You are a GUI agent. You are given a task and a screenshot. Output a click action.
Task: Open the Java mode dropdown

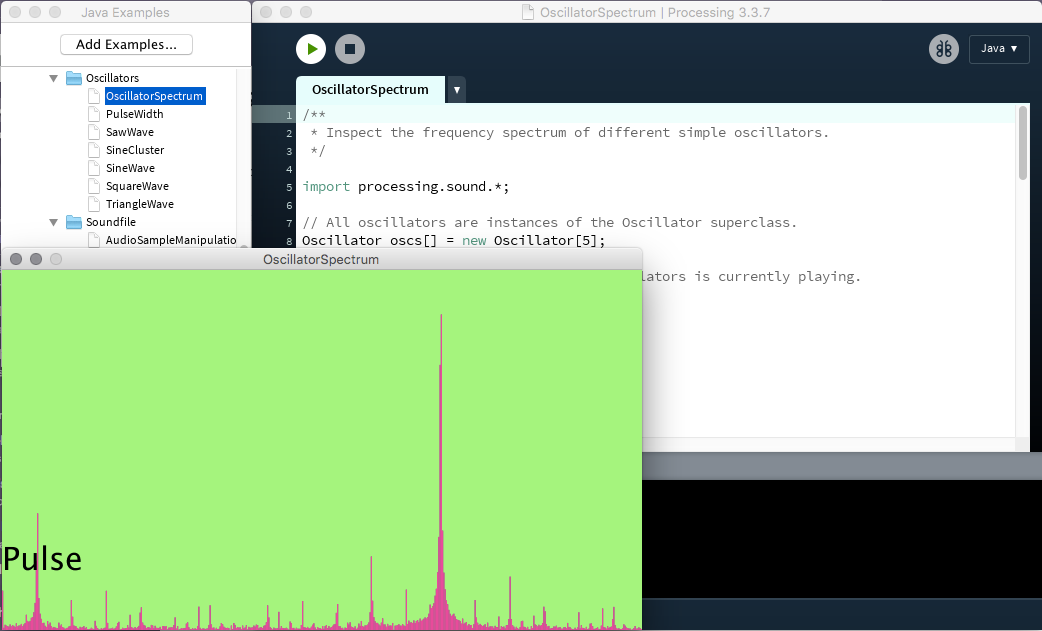click(x=999, y=49)
